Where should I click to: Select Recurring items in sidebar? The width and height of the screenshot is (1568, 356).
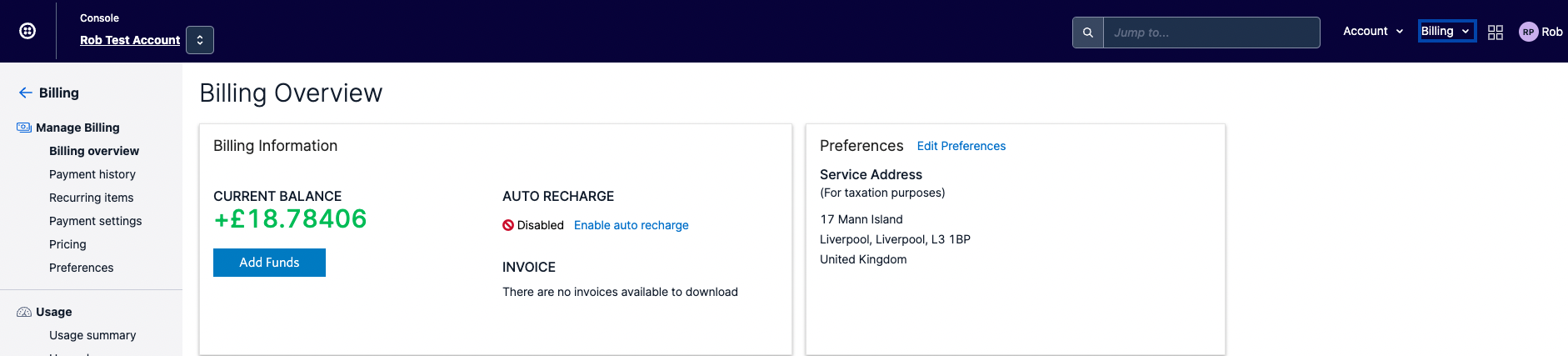tap(92, 198)
